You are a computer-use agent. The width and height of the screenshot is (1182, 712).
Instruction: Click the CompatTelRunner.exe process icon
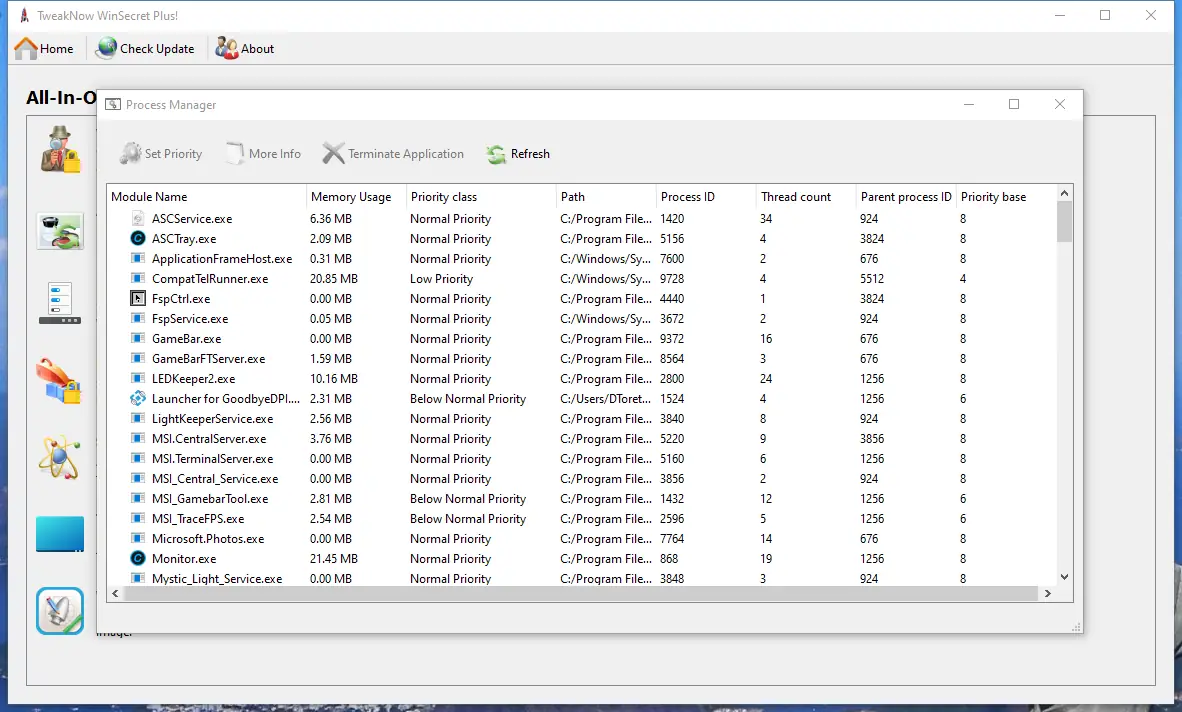(x=138, y=279)
